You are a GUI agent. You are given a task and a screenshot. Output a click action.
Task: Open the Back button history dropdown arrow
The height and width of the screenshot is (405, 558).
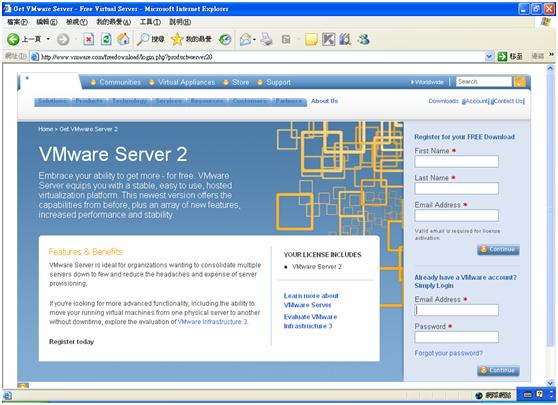(x=48, y=39)
